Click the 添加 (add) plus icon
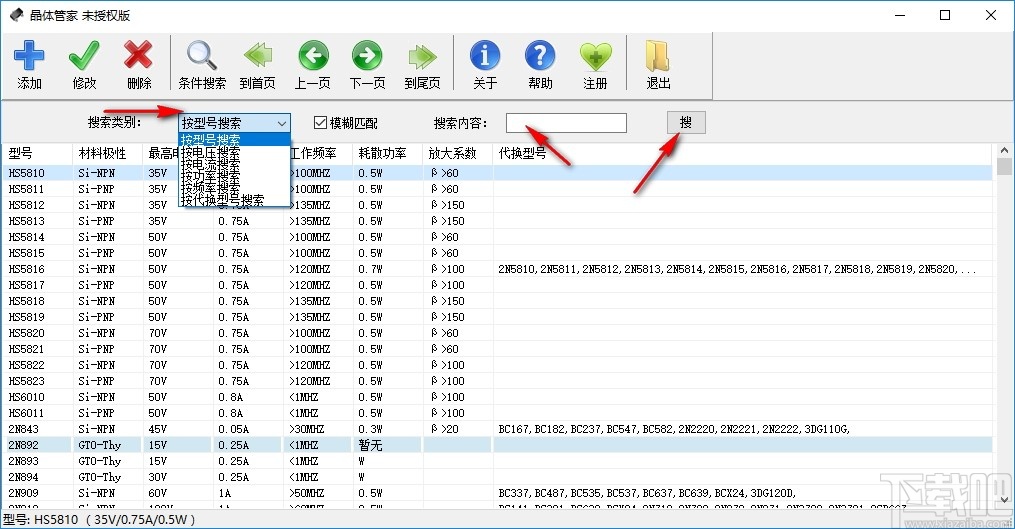This screenshot has width=1015, height=529. (29, 56)
